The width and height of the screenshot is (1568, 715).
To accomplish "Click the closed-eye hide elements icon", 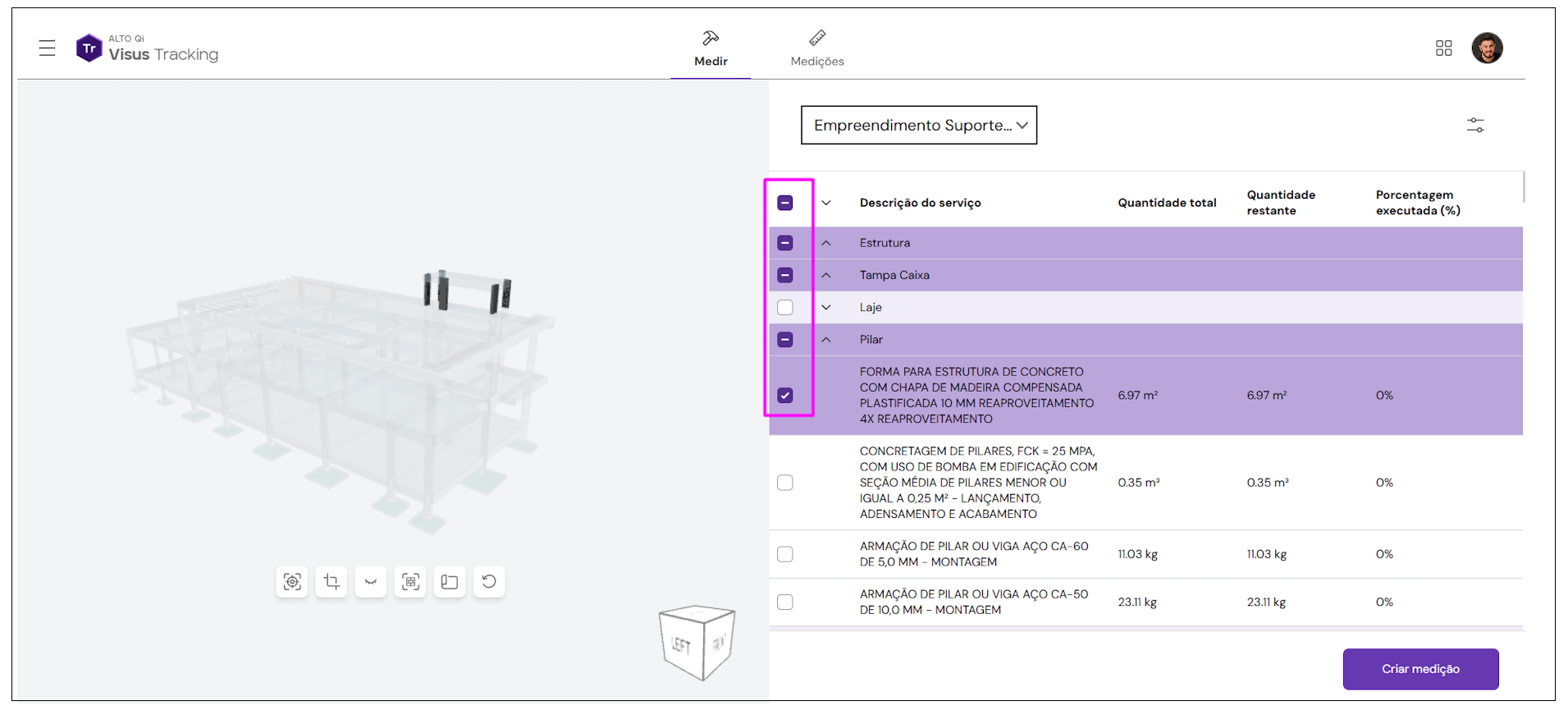I will 371,582.
